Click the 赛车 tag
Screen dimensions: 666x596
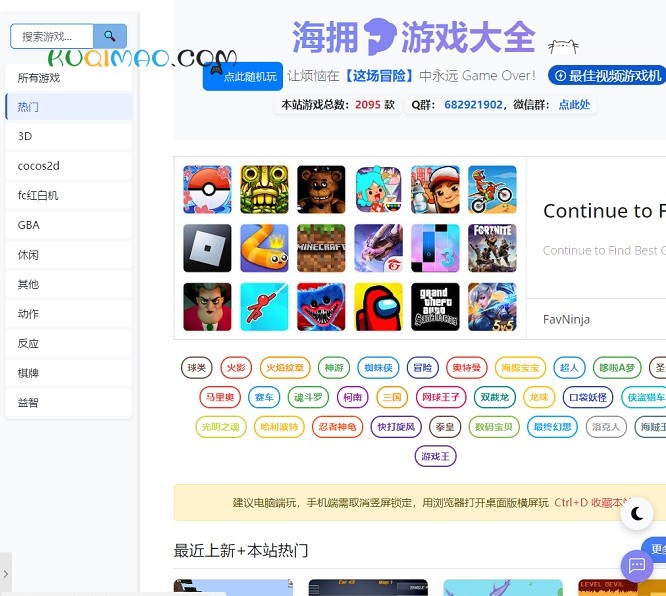[x=264, y=397]
